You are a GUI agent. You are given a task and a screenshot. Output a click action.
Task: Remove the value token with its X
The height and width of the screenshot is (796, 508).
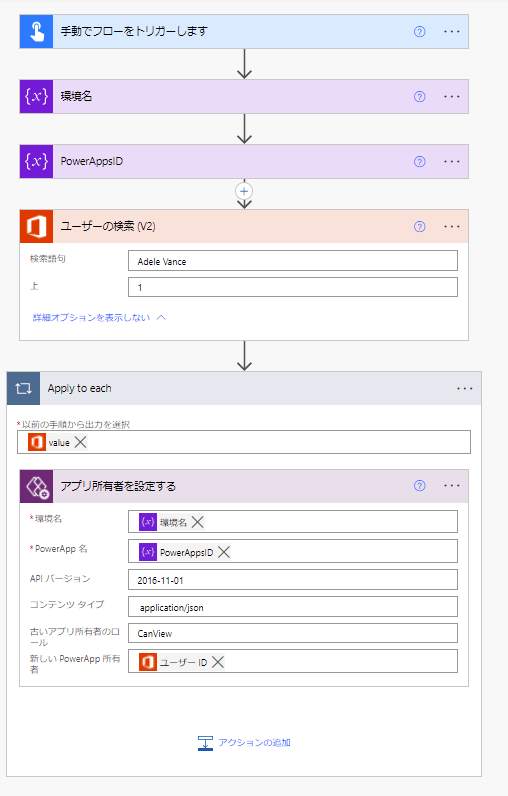[80, 442]
